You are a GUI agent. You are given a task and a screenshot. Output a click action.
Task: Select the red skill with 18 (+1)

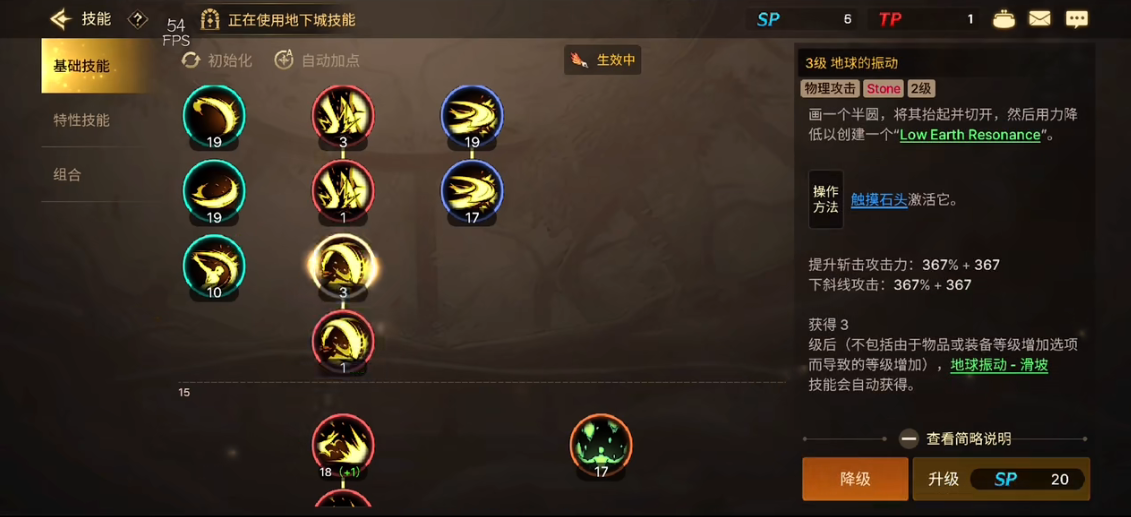pyautogui.click(x=343, y=445)
